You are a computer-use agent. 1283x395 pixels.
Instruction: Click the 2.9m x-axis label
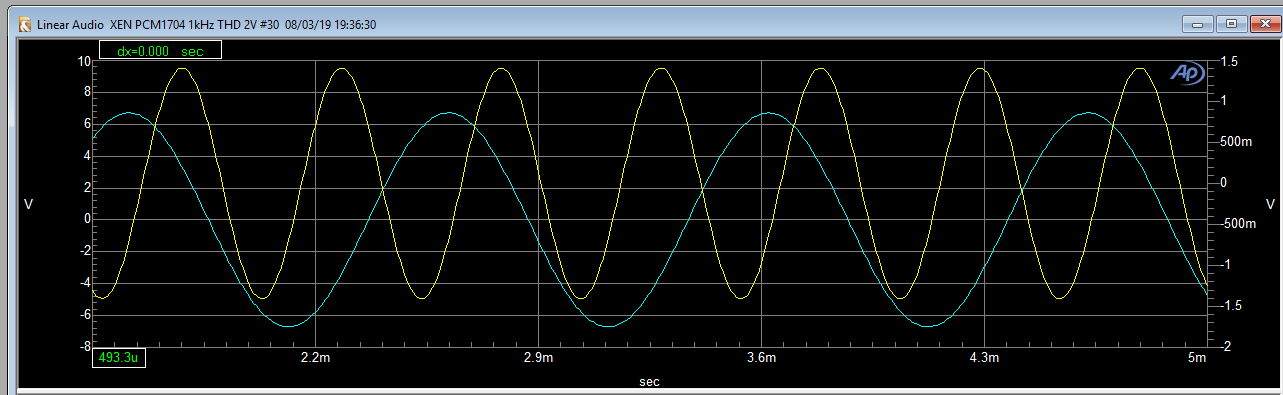[x=539, y=358]
